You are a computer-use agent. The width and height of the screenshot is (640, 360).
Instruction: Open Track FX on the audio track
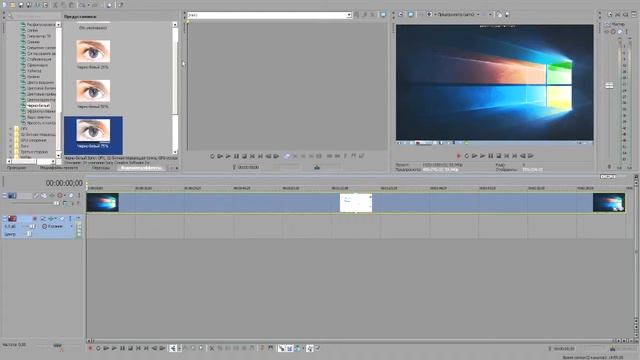pos(51,218)
